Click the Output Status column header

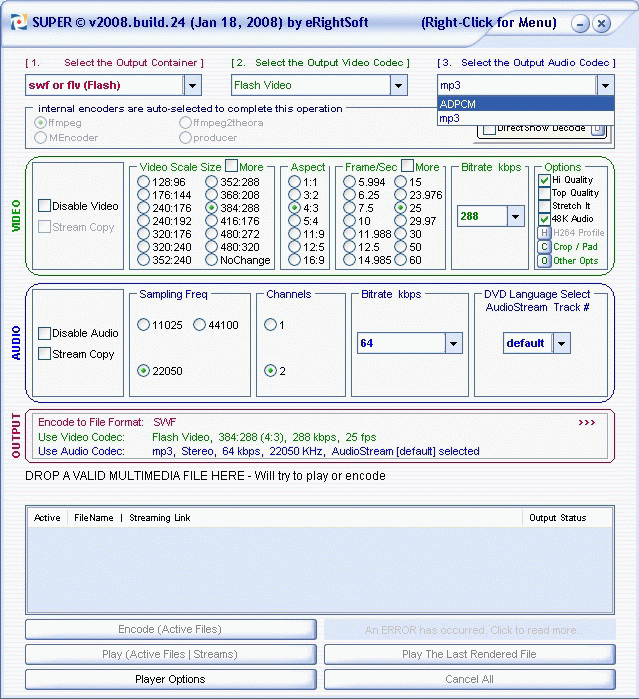557,518
